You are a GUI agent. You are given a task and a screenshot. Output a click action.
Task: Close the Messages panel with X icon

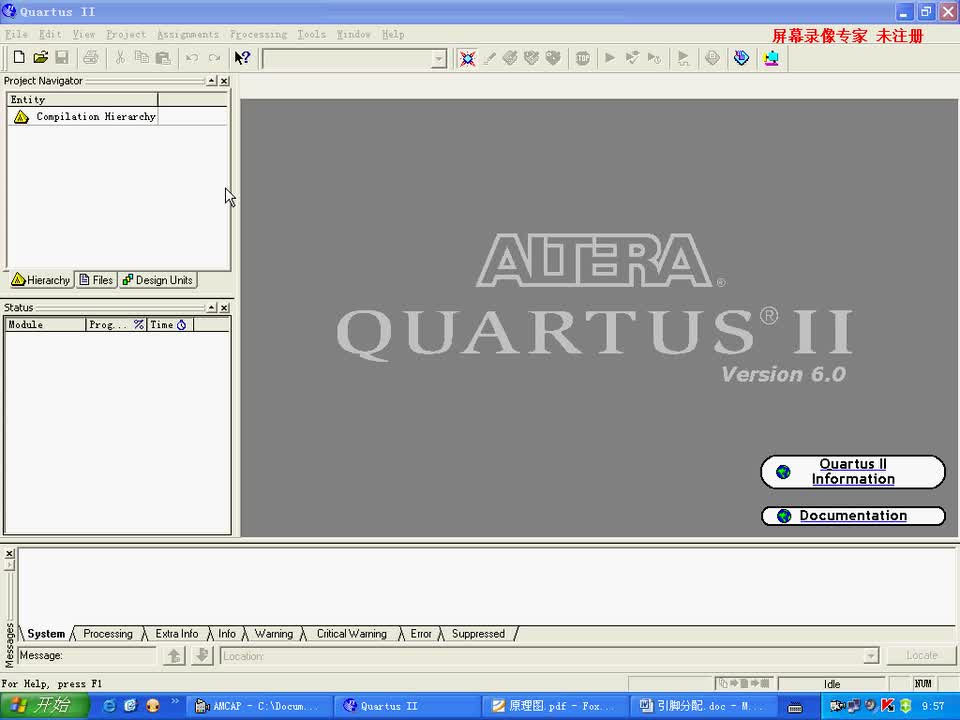[9, 553]
